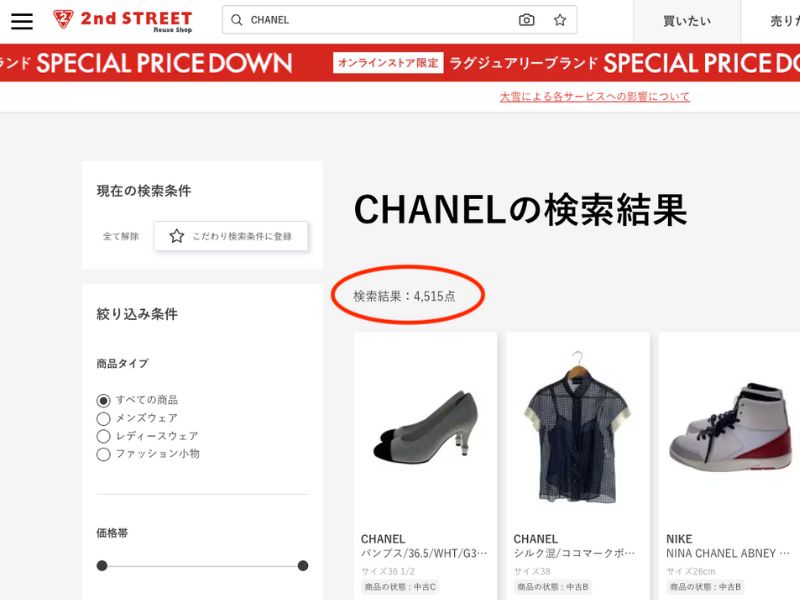Screen dimensions: 800x600
Task: Click the left price range slider handle
Action: [x=102, y=565]
